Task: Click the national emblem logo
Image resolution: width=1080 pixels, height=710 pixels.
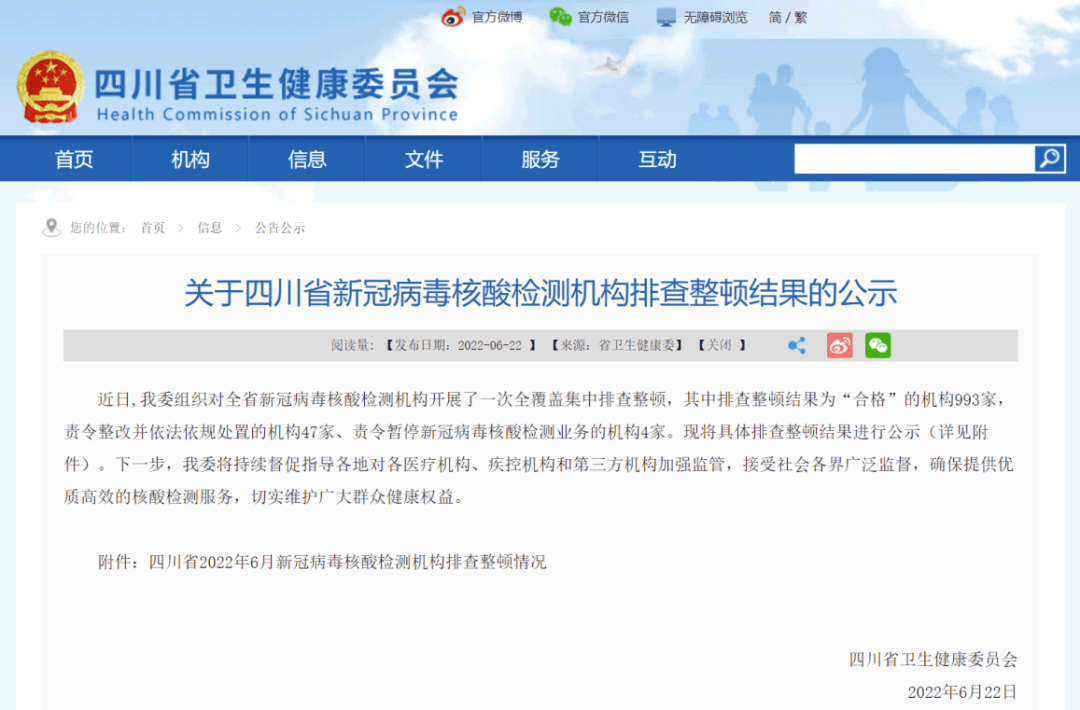Action: click(50, 88)
